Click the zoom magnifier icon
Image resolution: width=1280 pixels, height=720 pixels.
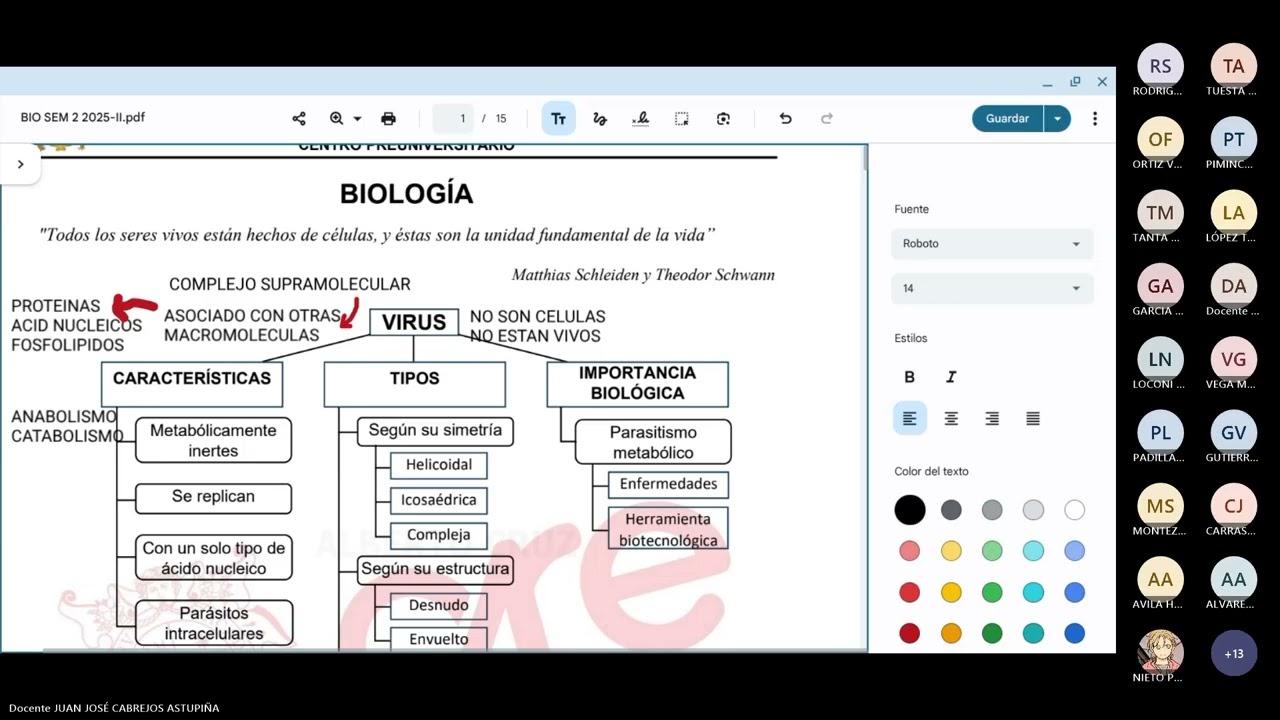click(x=337, y=119)
